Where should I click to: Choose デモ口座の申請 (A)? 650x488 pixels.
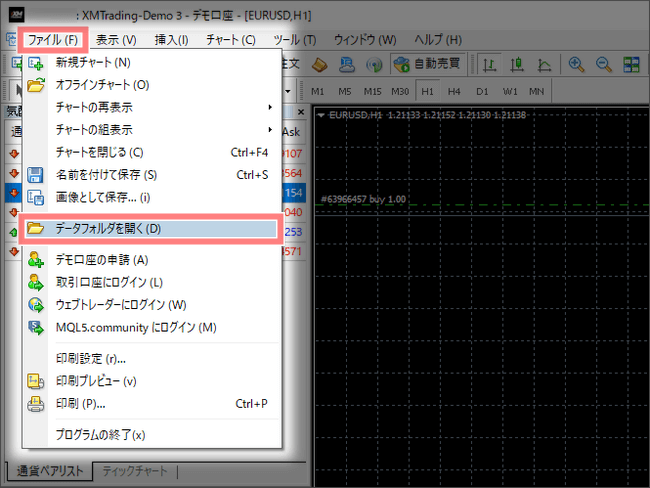pos(152,260)
